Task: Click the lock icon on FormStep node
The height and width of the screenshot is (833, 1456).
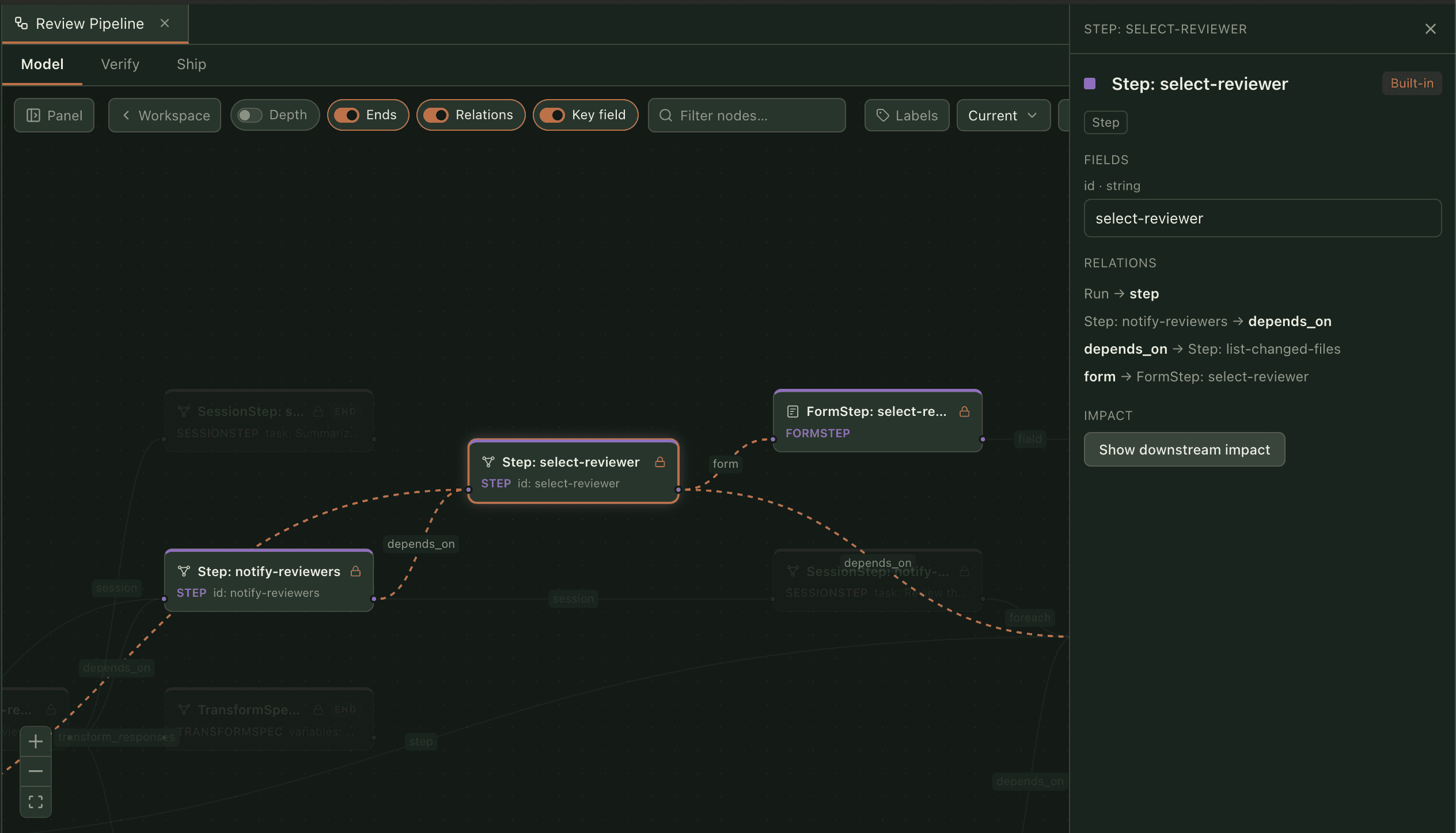Action: click(x=964, y=411)
